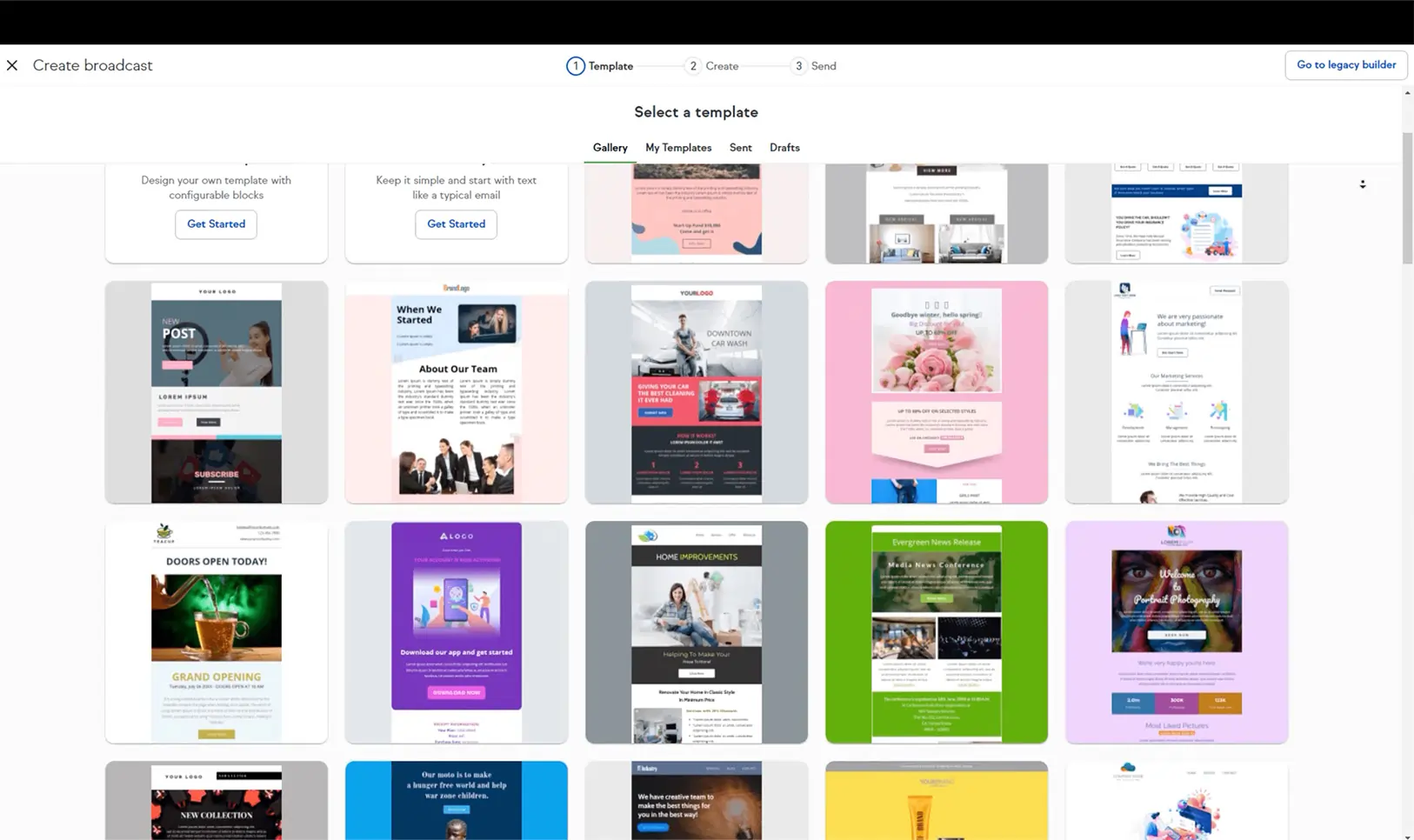Choose the Downtown Car Wash template
Image resolution: width=1414 pixels, height=840 pixels.
(697, 392)
